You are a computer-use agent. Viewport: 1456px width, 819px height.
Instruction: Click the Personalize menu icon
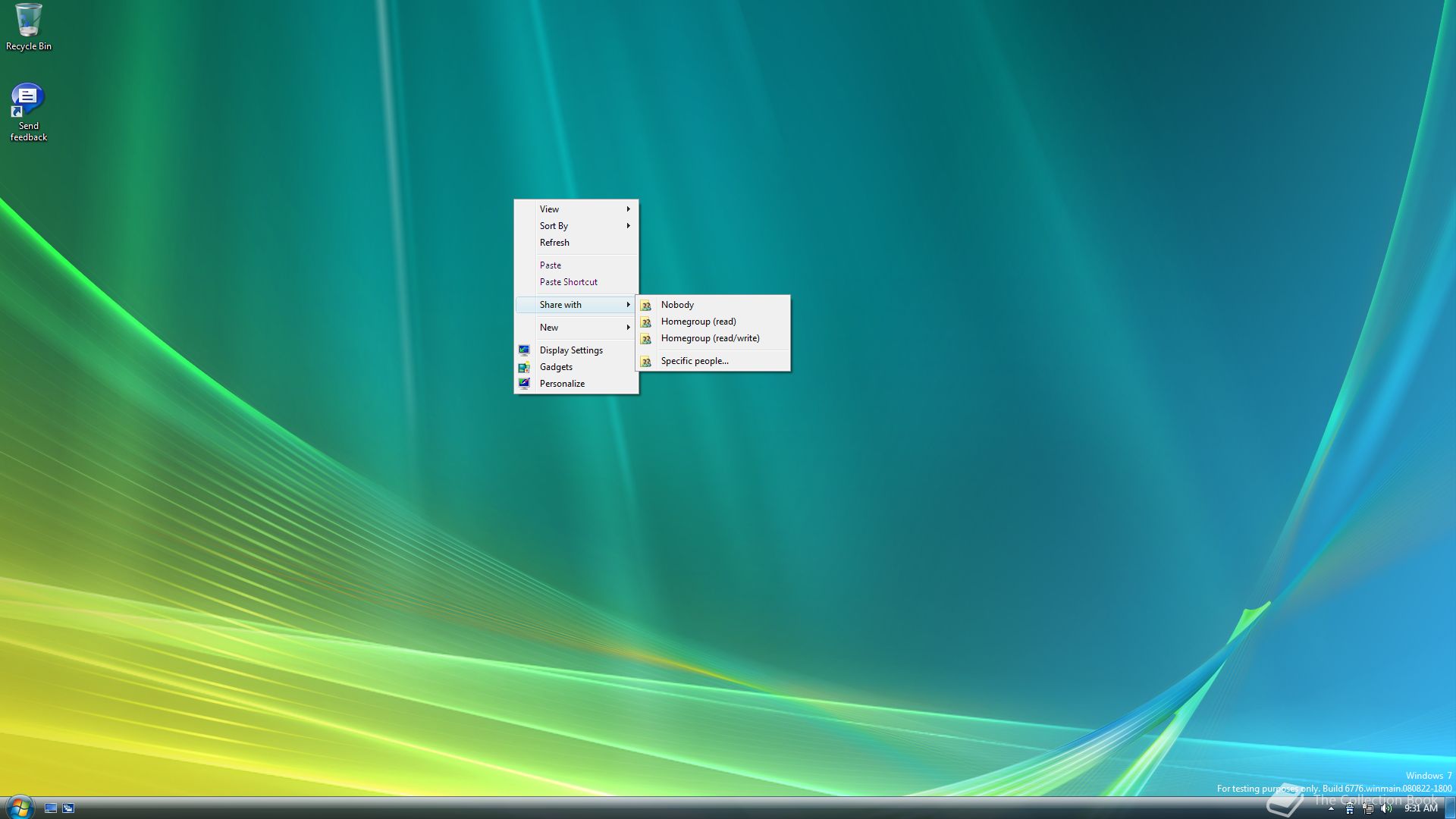point(524,384)
